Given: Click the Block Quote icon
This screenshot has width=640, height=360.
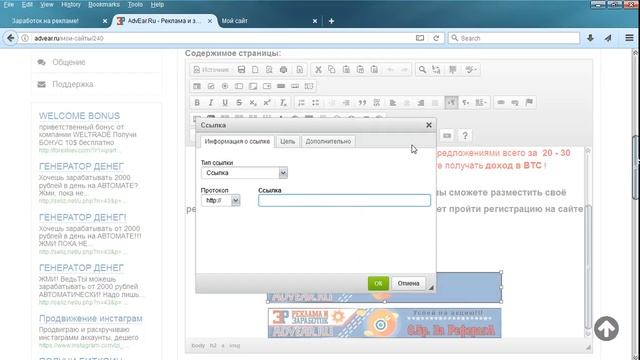Looking at the screenshot, I should [x=362, y=102].
